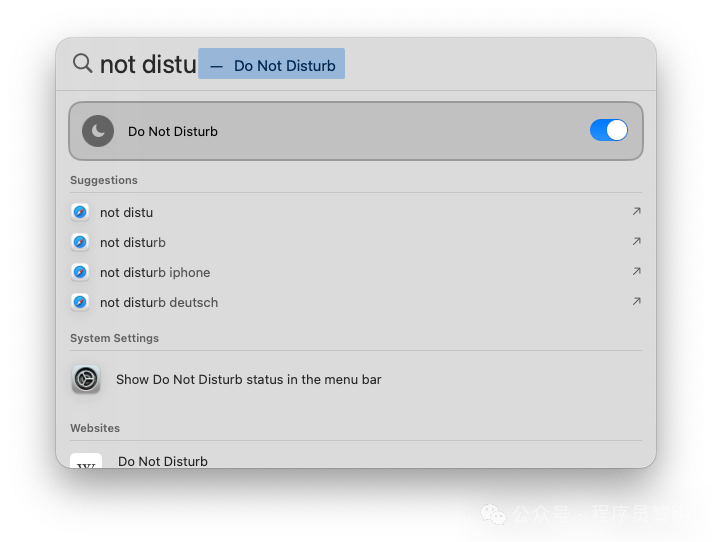Click Safari icon beside "not disturb deutsch"

pos(80,302)
